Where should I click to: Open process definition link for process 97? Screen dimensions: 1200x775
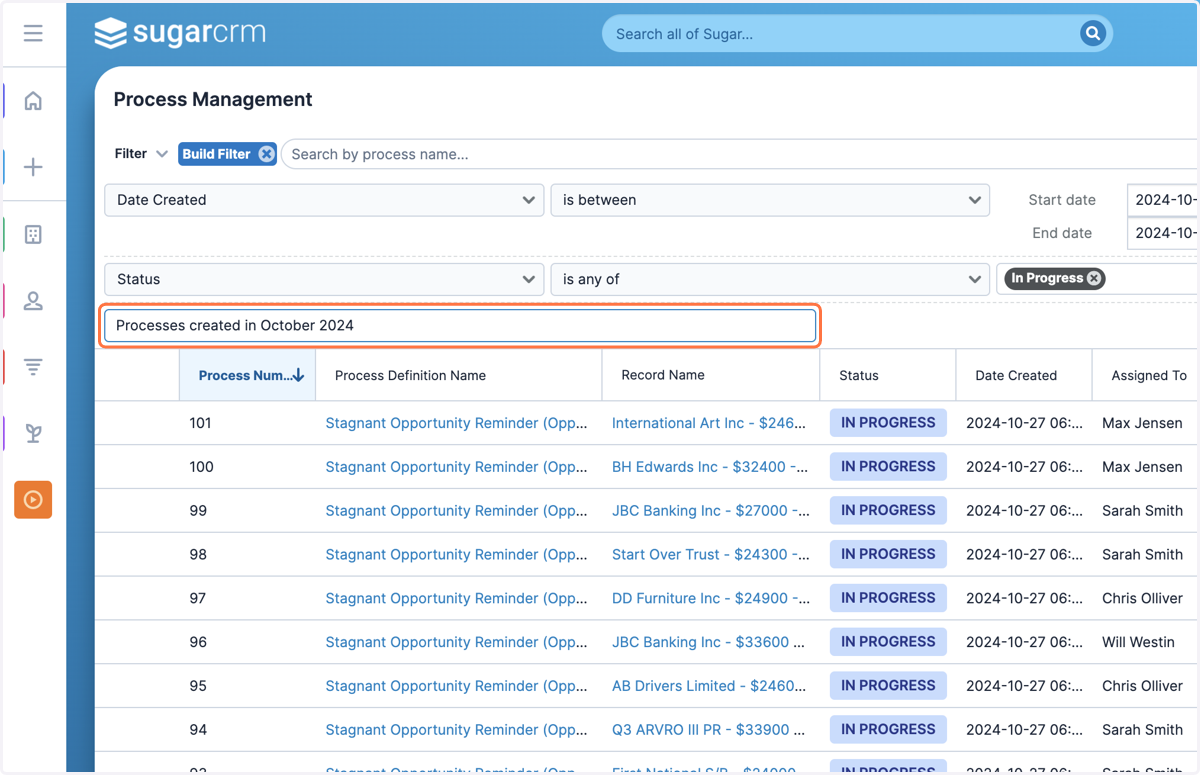(x=457, y=599)
